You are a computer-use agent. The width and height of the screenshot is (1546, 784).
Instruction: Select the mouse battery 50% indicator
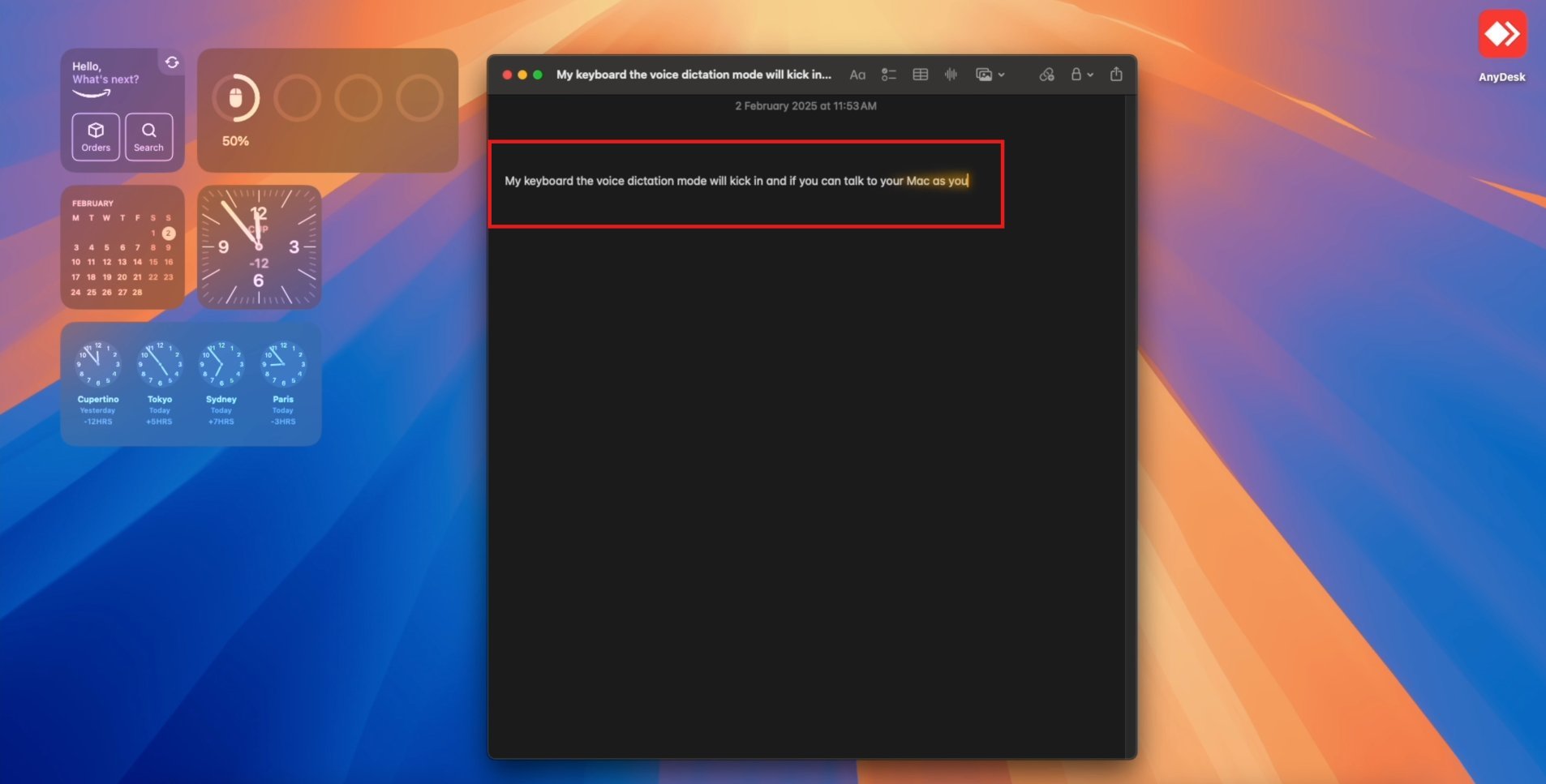(236, 109)
